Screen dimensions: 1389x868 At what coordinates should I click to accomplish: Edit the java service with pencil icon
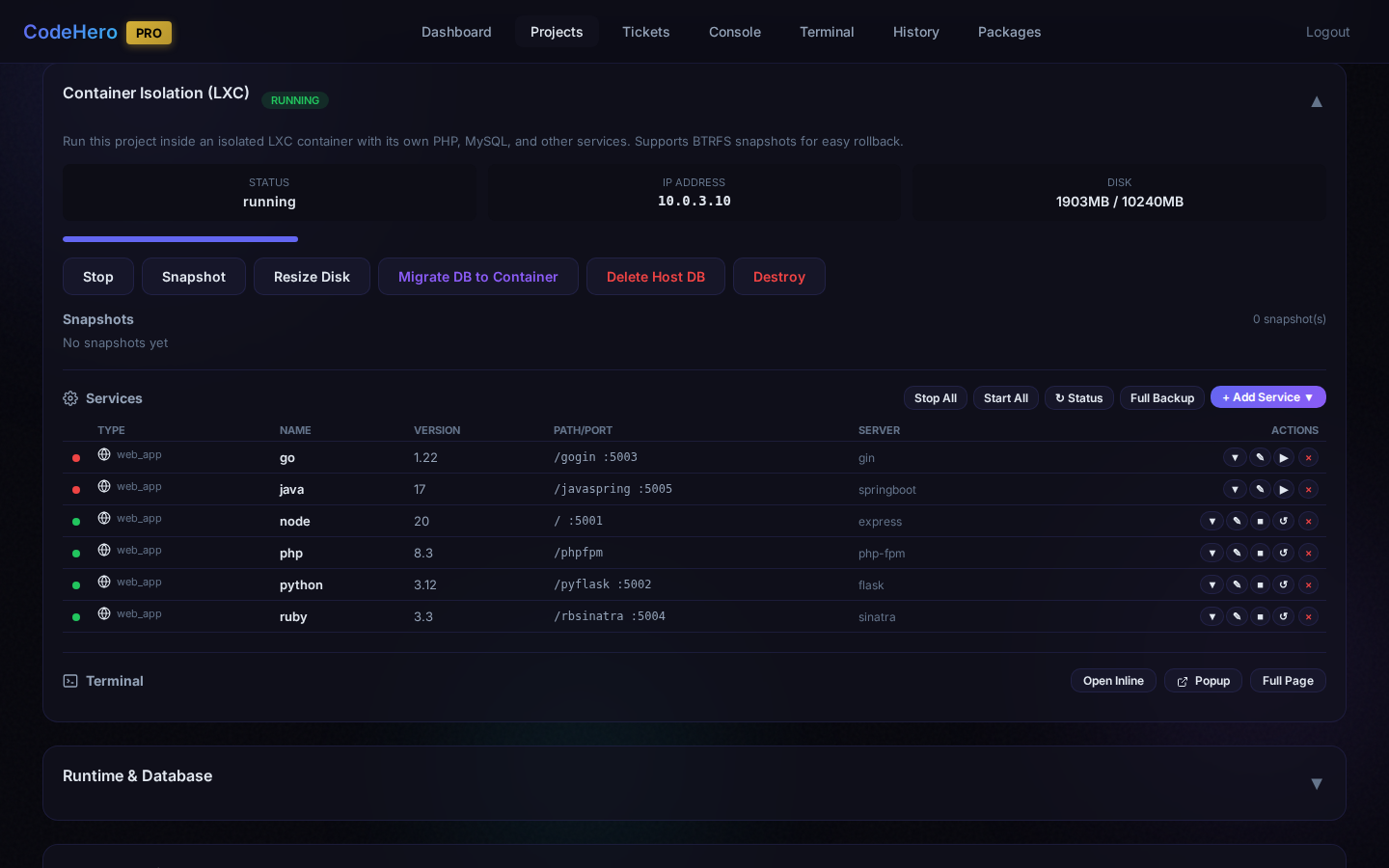point(1260,490)
